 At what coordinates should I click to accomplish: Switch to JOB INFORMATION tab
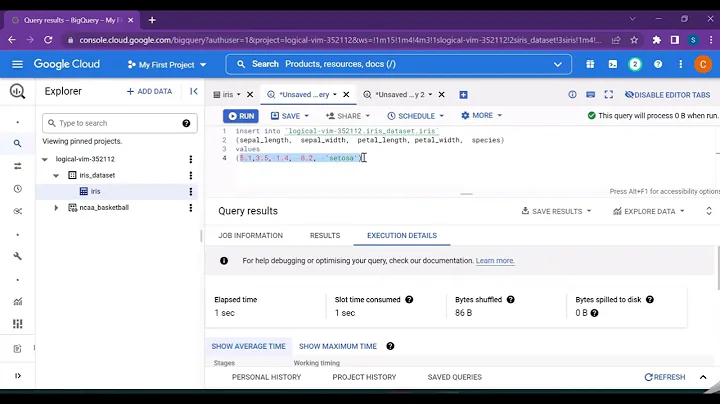coord(251,236)
